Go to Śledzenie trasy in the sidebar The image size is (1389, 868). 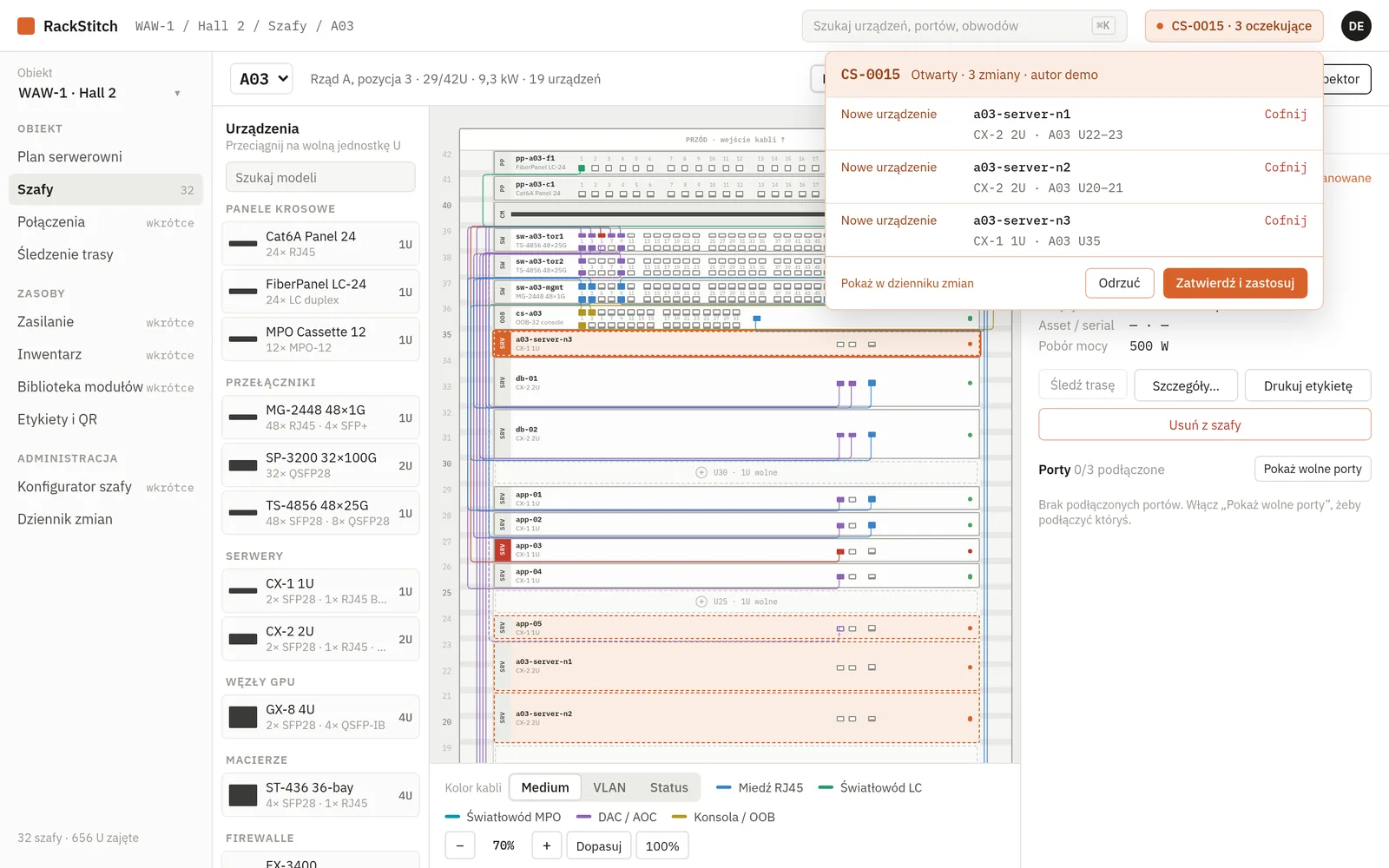click(x=105, y=254)
